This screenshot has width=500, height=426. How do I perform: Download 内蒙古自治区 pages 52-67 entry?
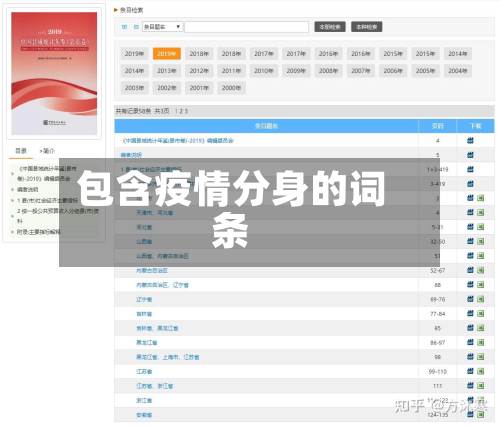470,270
